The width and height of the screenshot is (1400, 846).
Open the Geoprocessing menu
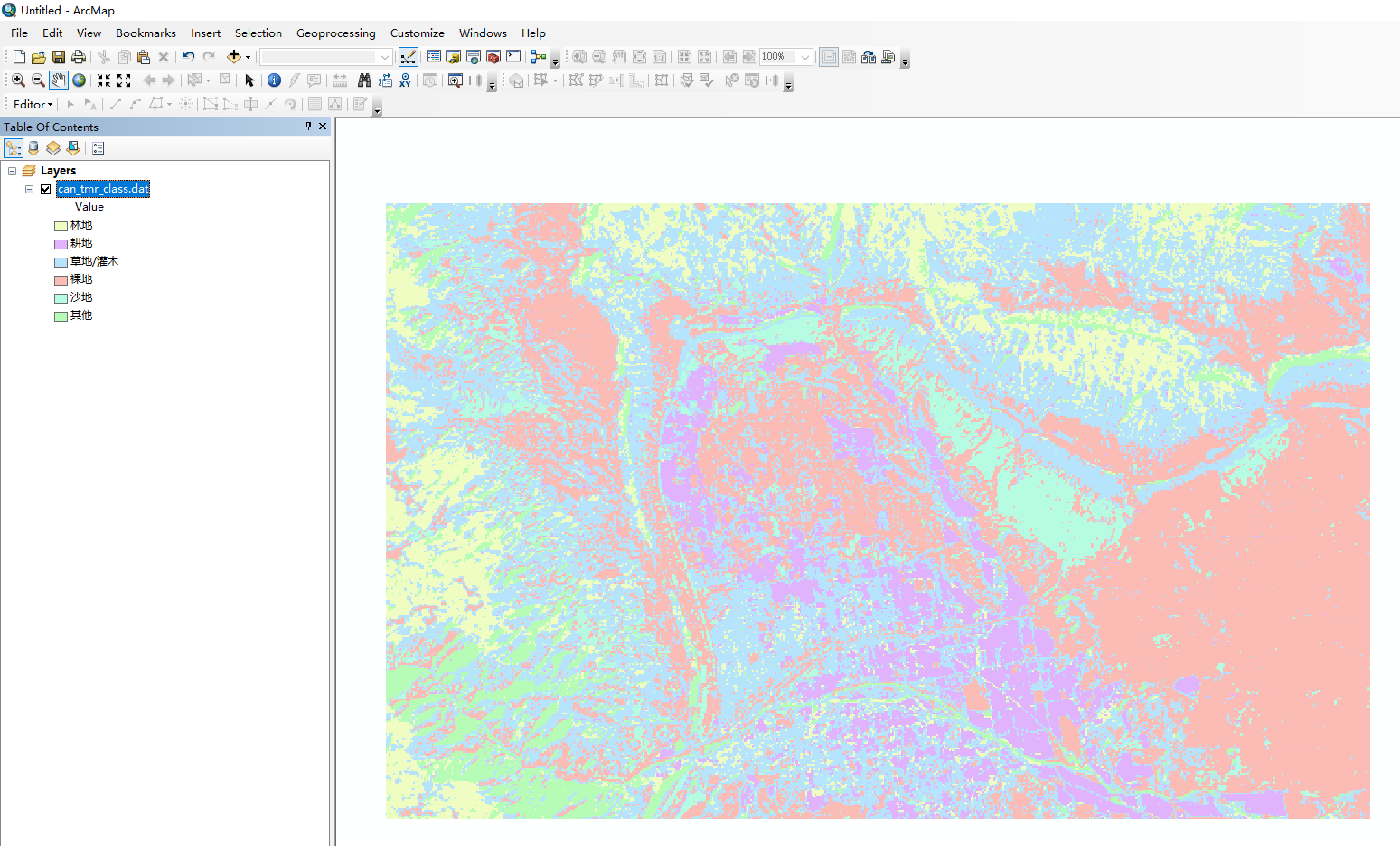335,33
